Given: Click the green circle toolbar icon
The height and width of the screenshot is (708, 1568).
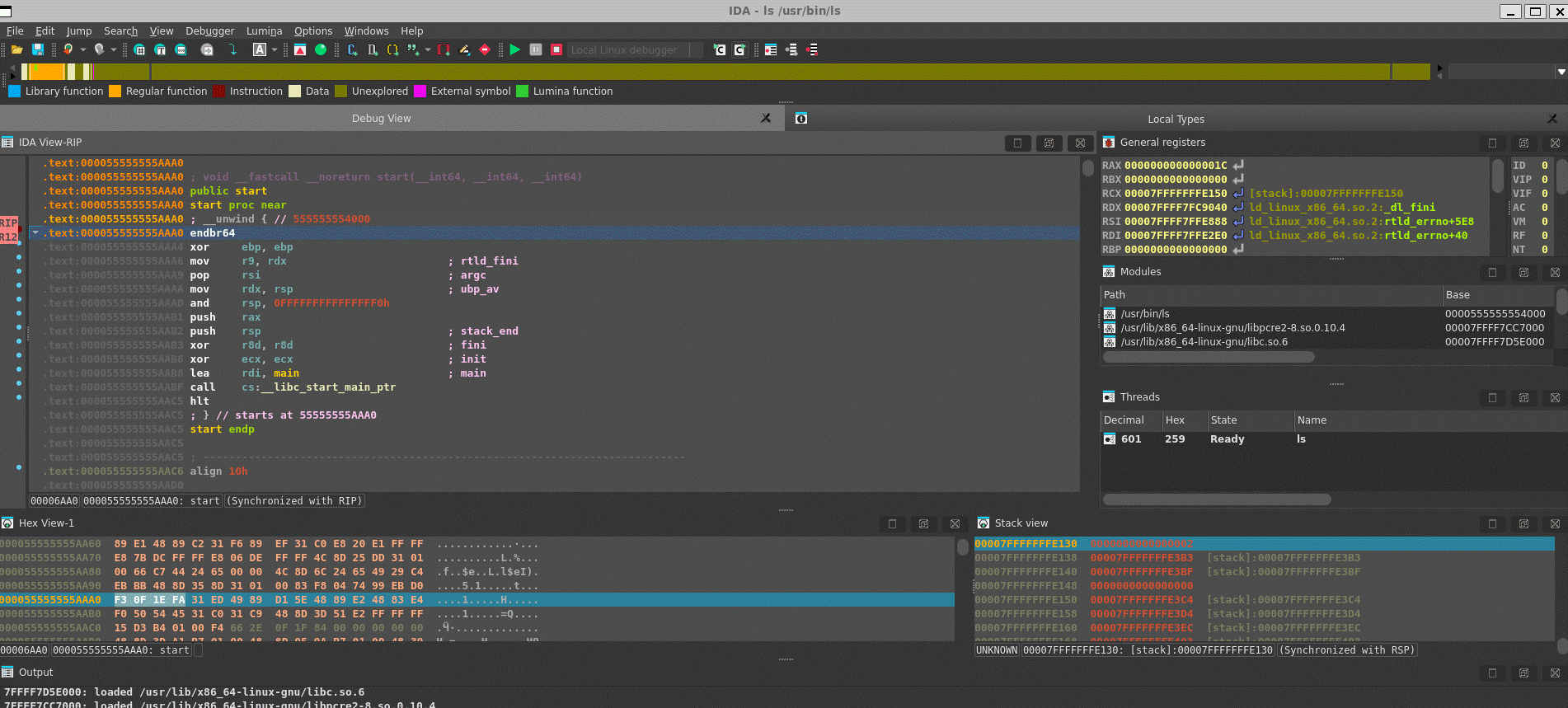Looking at the screenshot, I should (321, 49).
